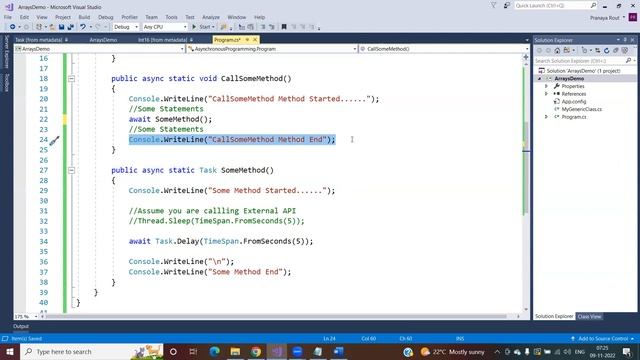The image size is (640, 360).
Task: Open the File menu
Action: [x=8, y=17]
